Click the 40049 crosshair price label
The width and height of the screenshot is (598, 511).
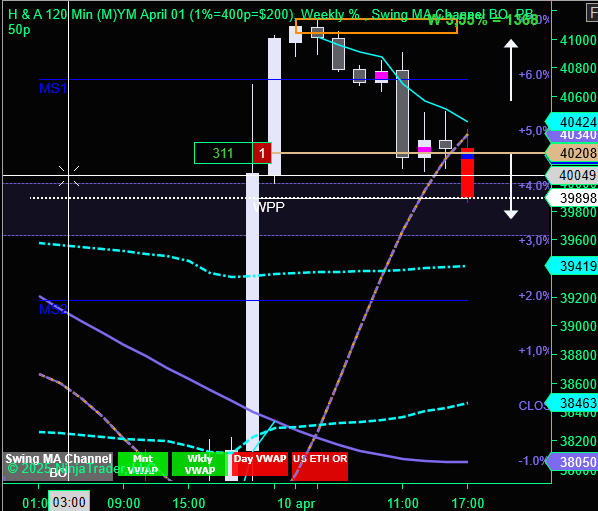(x=572, y=175)
